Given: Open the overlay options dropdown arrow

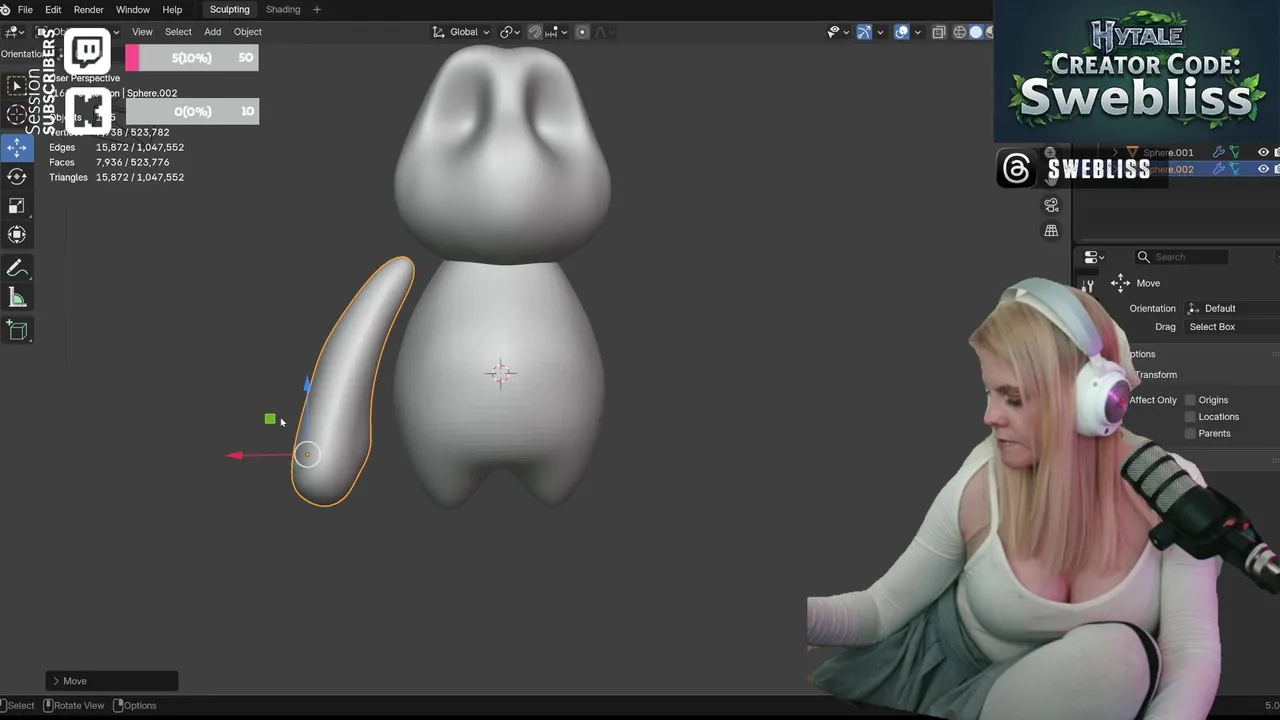Looking at the screenshot, I should point(917,32).
